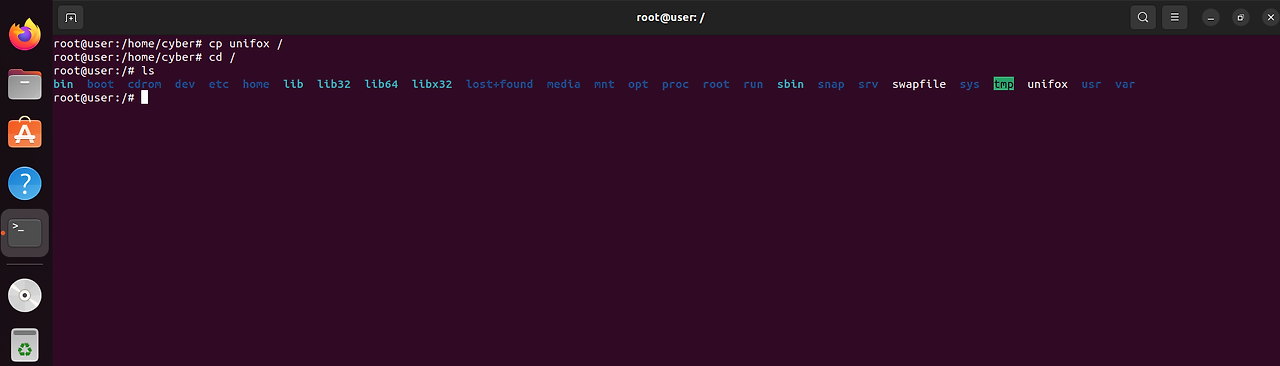The width and height of the screenshot is (1280, 366).
Task: Click the 'unifox' file in listing
Action: 1047,84
